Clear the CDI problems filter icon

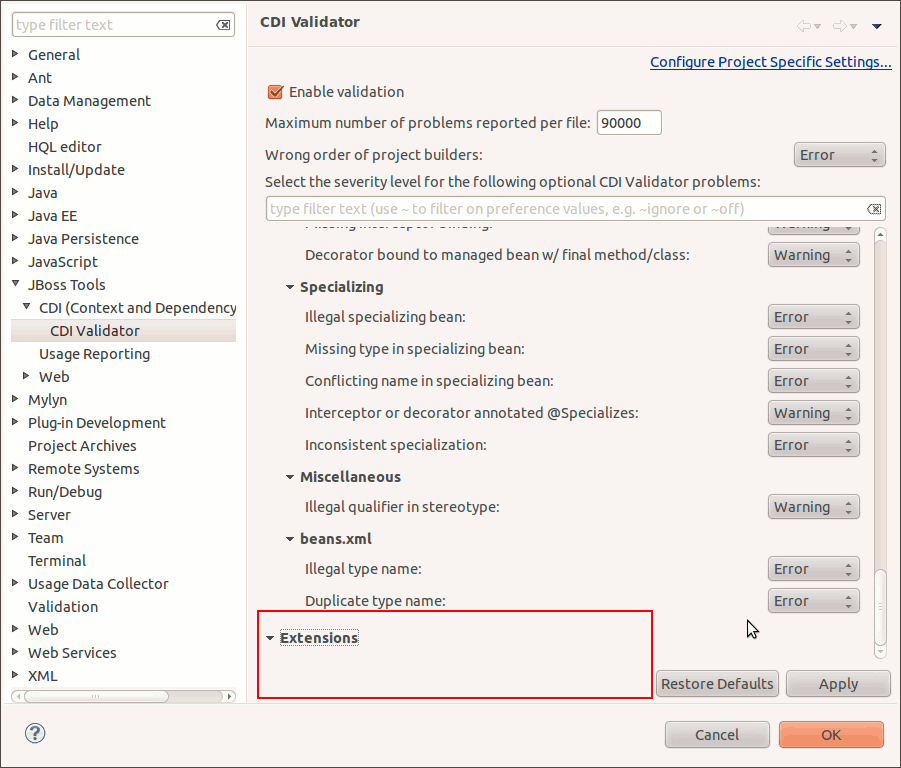pyautogui.click(x=874, y=209)
